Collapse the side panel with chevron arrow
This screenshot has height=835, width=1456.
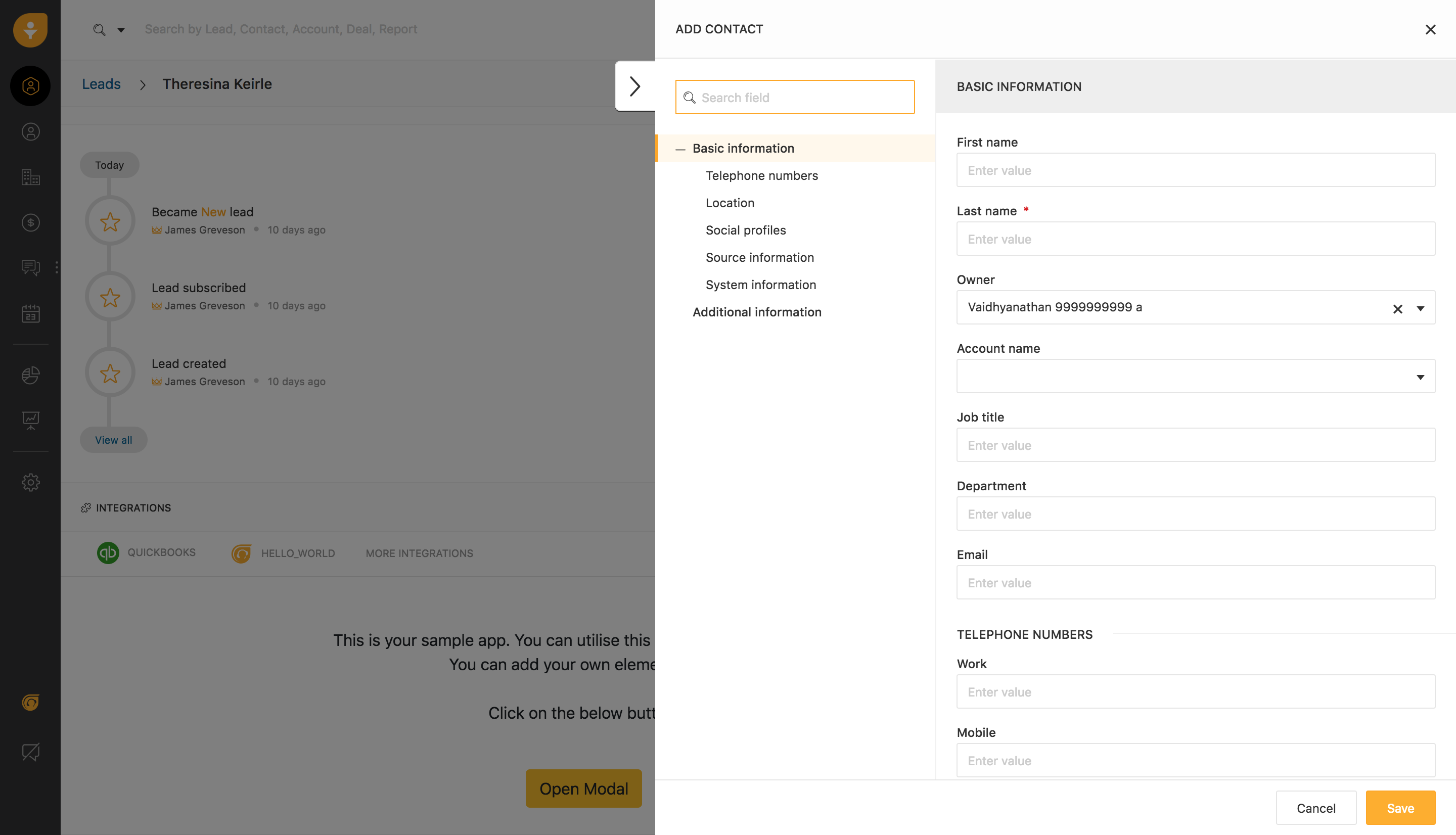coord(635,86)
